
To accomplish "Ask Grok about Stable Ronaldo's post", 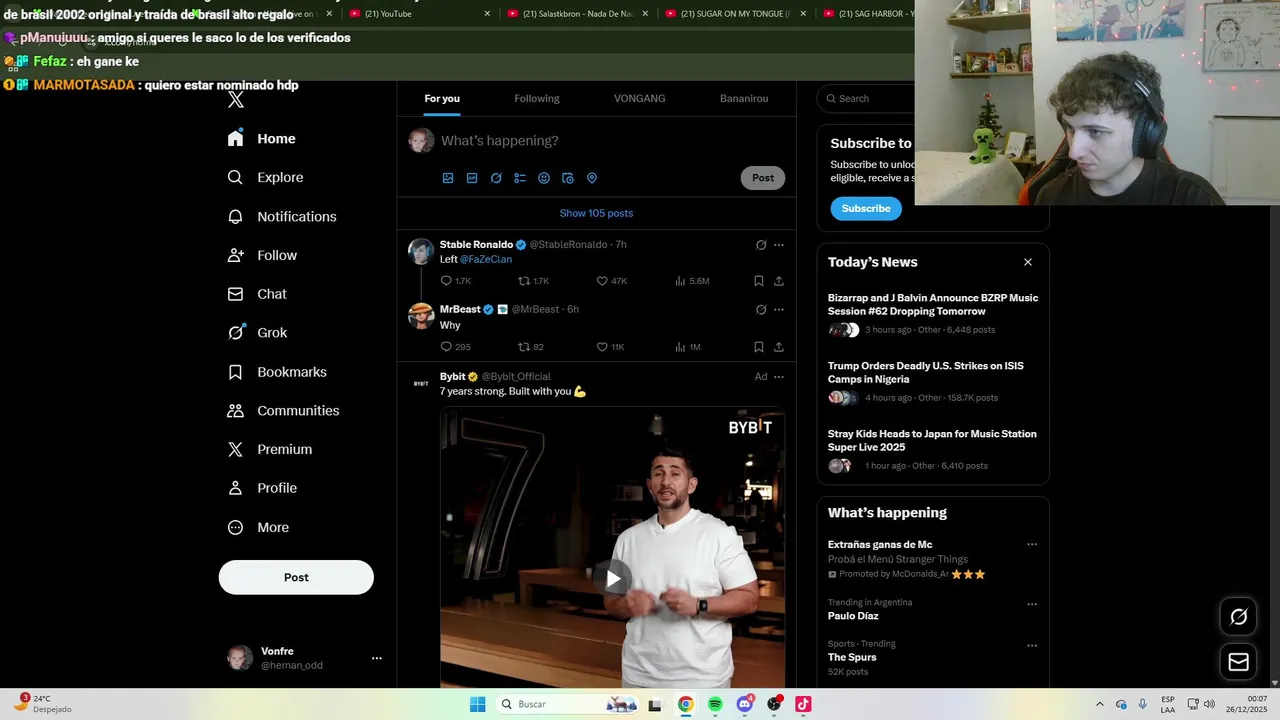I will 761,245.
